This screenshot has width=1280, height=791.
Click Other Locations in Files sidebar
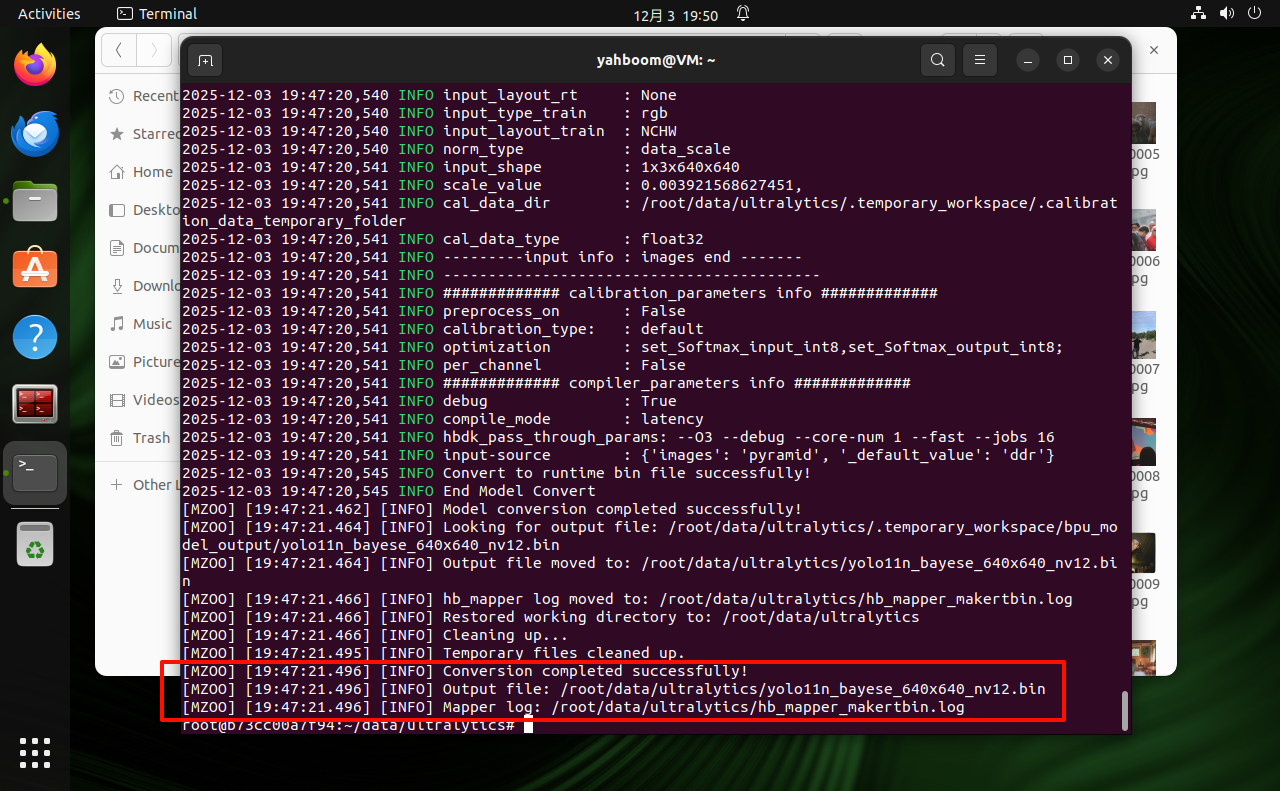[x=145, y=485]
